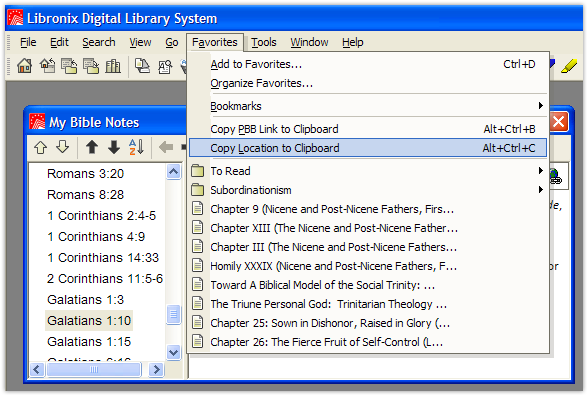Click notes list scroll right arrow
Image resolution: width=588 pixels, height=396 pixels.
coord(156,370)
